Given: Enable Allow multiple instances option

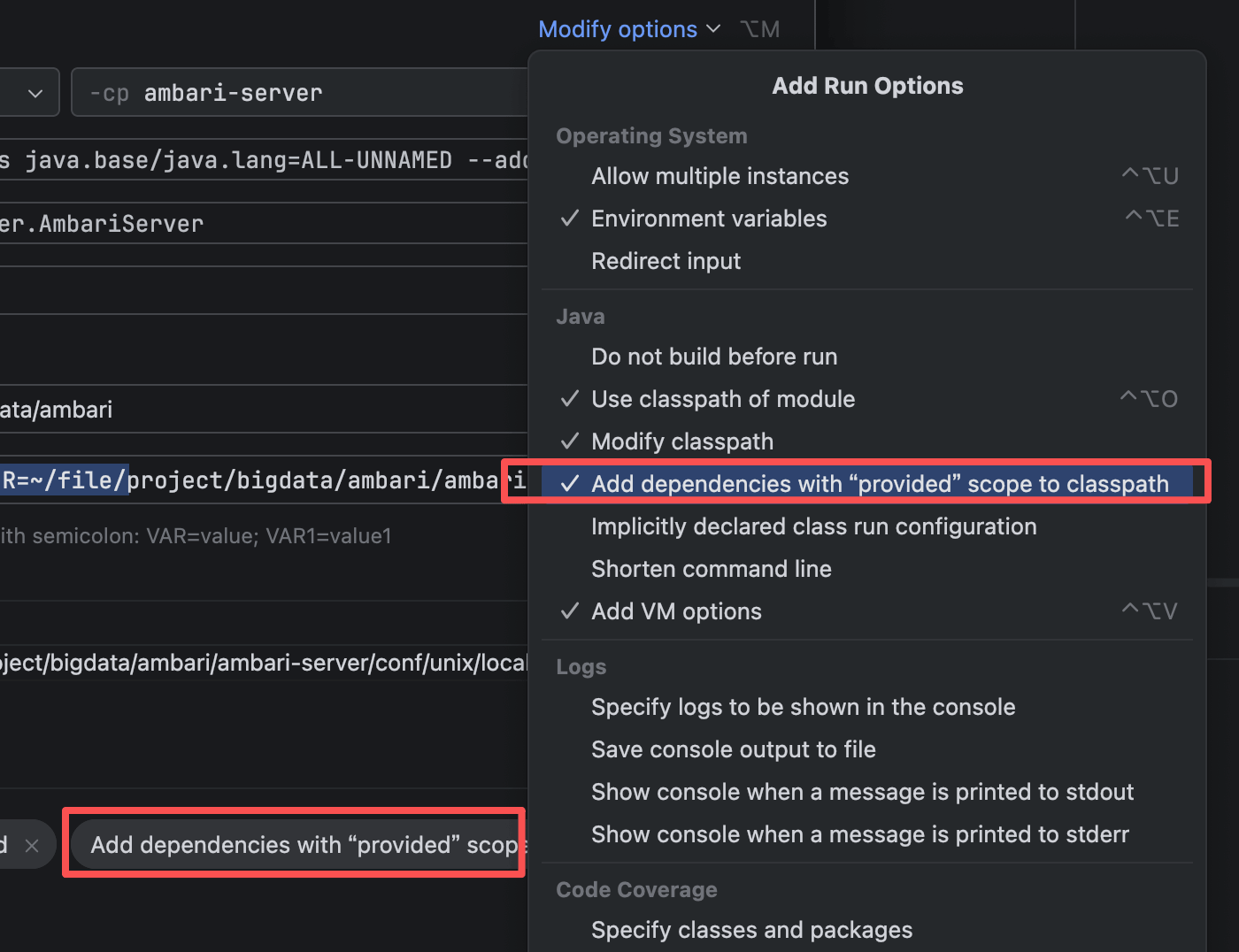Looking at the screenshot, I should point(720,176).
